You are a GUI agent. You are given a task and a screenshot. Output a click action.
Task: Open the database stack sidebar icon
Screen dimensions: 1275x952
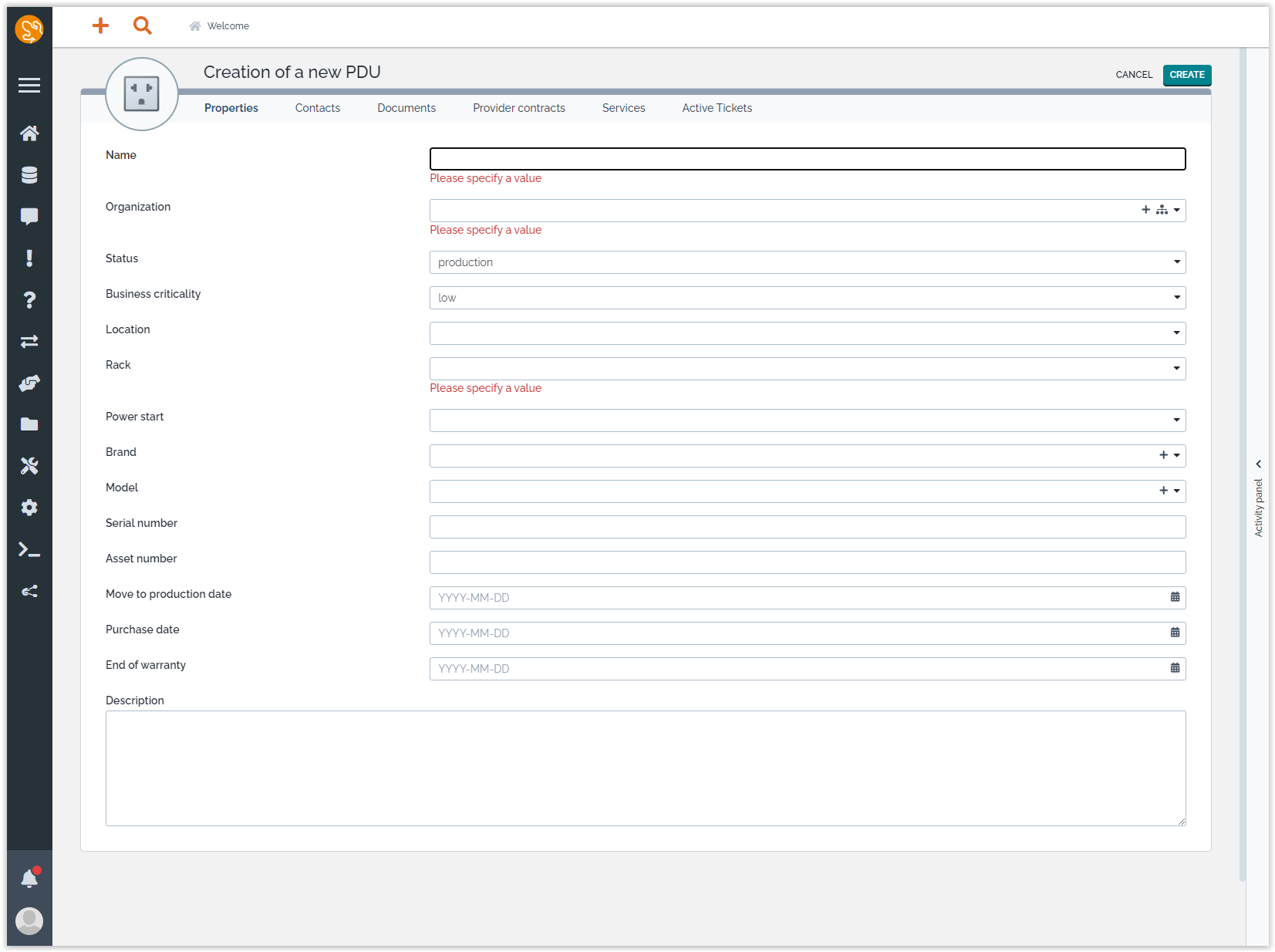(x=29, y=175)
